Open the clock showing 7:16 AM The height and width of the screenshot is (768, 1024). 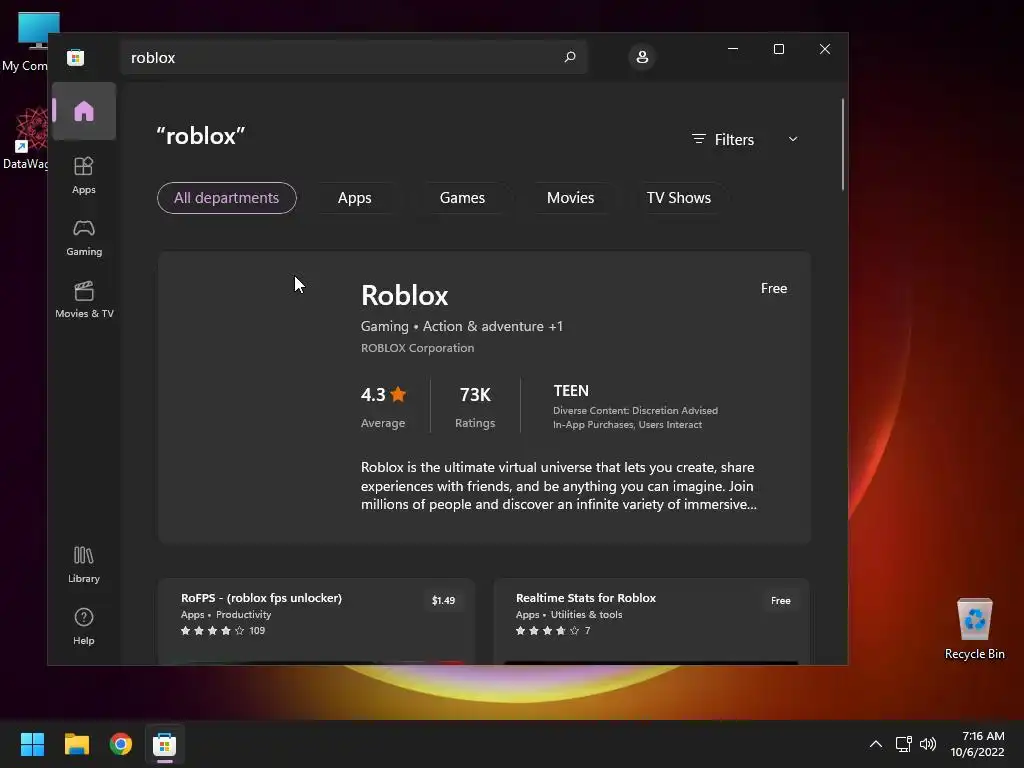pos(978,744)
